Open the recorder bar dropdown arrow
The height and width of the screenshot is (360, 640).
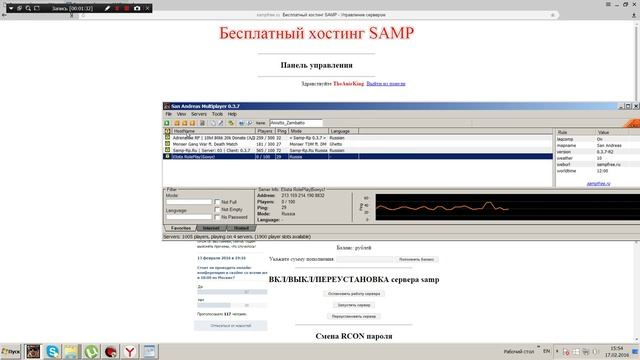pyautogui.click(x=11, y=8)
